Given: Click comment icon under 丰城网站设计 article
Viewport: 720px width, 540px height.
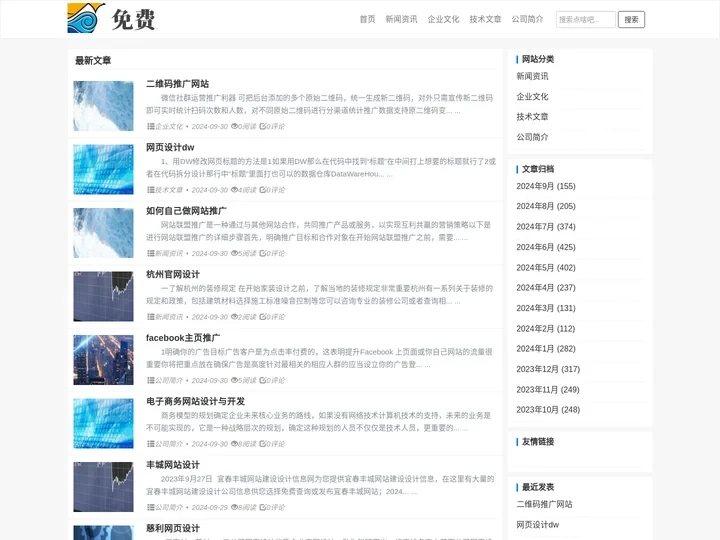Looking at the screenshot, I should (x=263, y=507).
